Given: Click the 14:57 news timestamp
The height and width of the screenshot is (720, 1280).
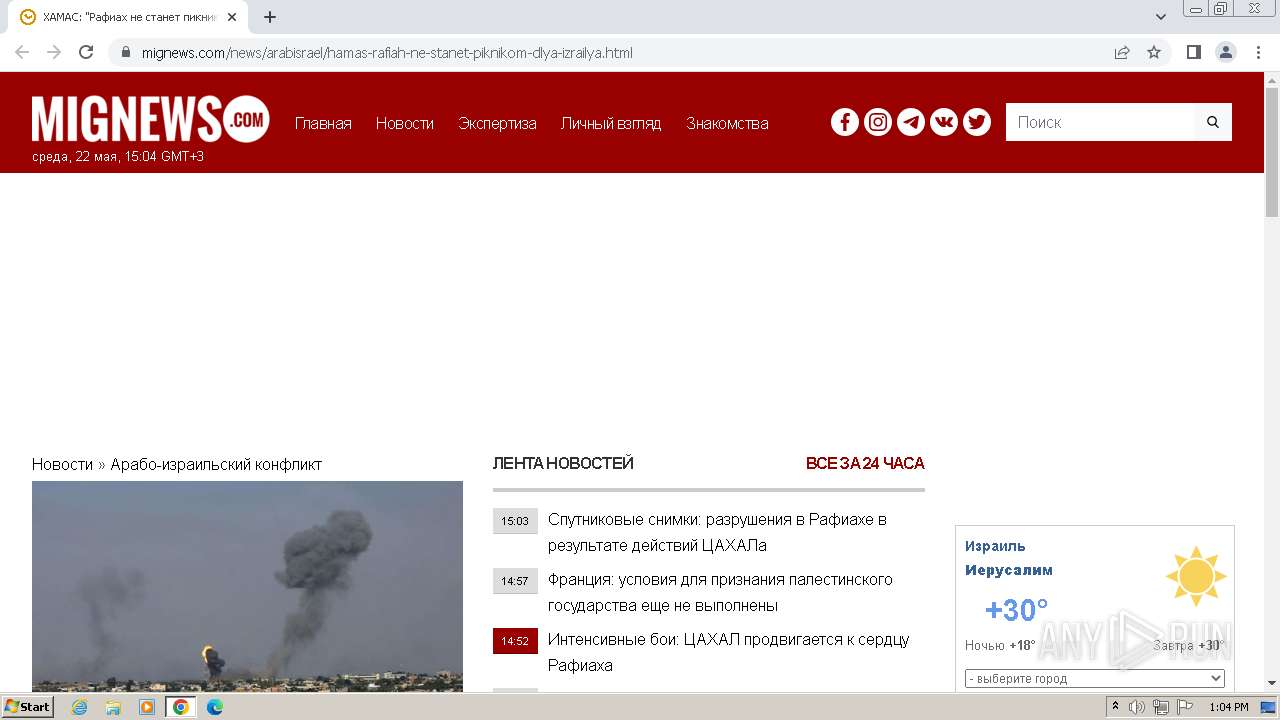Looking at the screenshot, I should (x=515, y=581).
